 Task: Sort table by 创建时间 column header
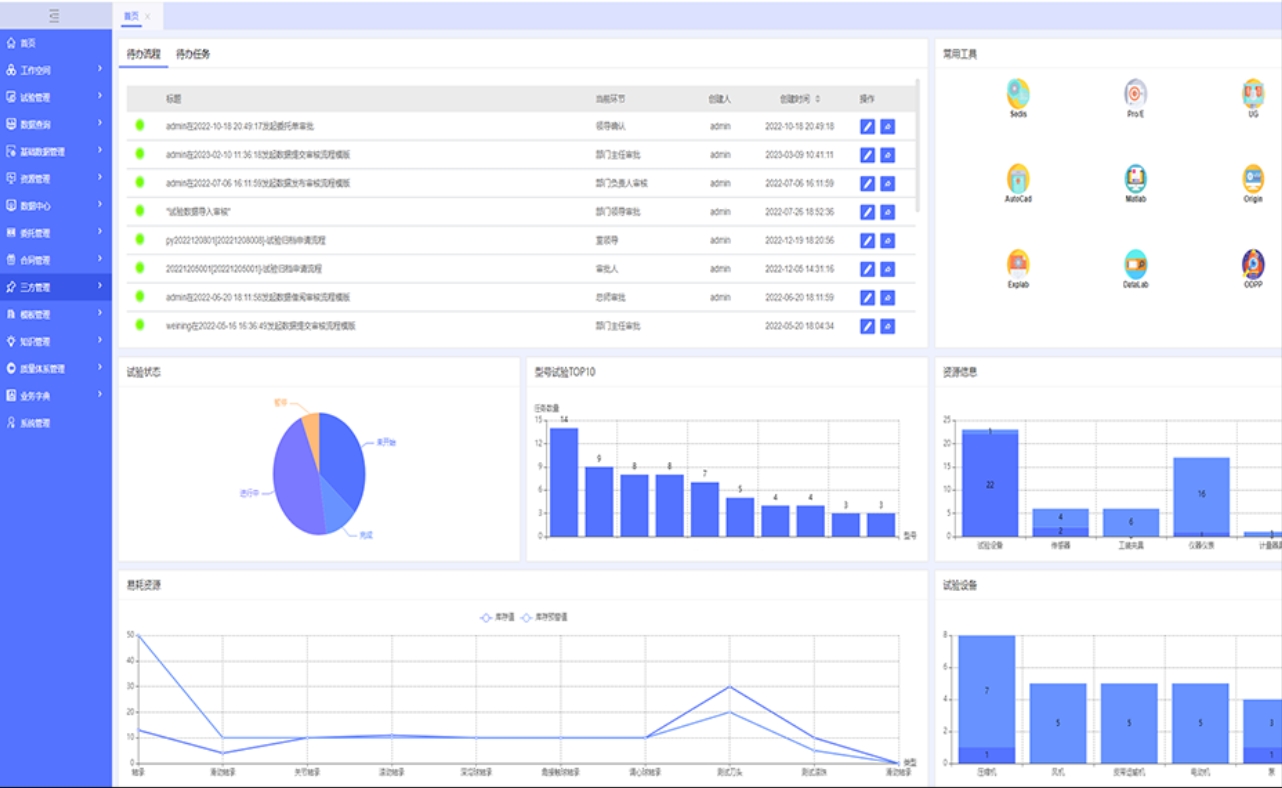point(800,99)
